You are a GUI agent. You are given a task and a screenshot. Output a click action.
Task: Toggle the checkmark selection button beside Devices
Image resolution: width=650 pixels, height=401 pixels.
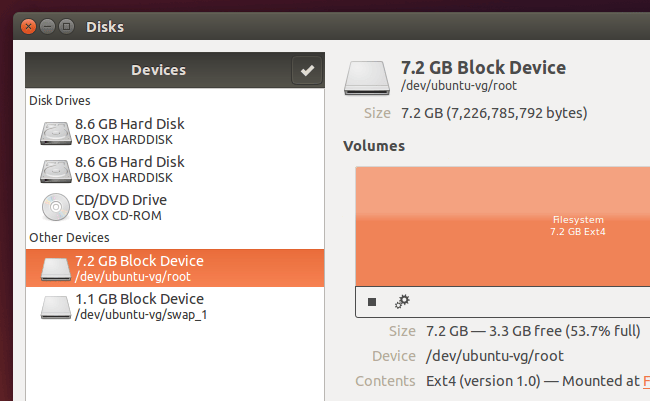(x=307, y=70)
